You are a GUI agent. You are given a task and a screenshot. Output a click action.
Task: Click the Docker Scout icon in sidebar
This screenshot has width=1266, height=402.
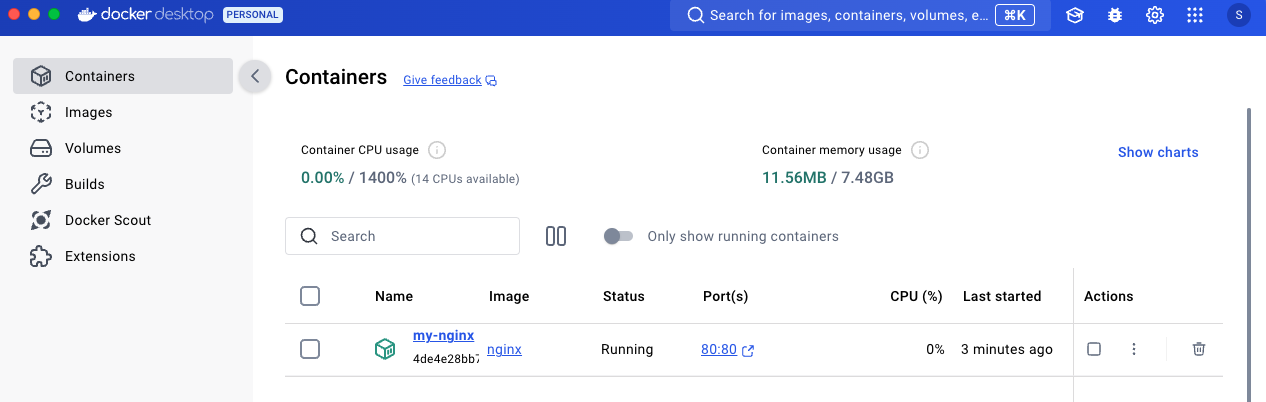[41, 220]
